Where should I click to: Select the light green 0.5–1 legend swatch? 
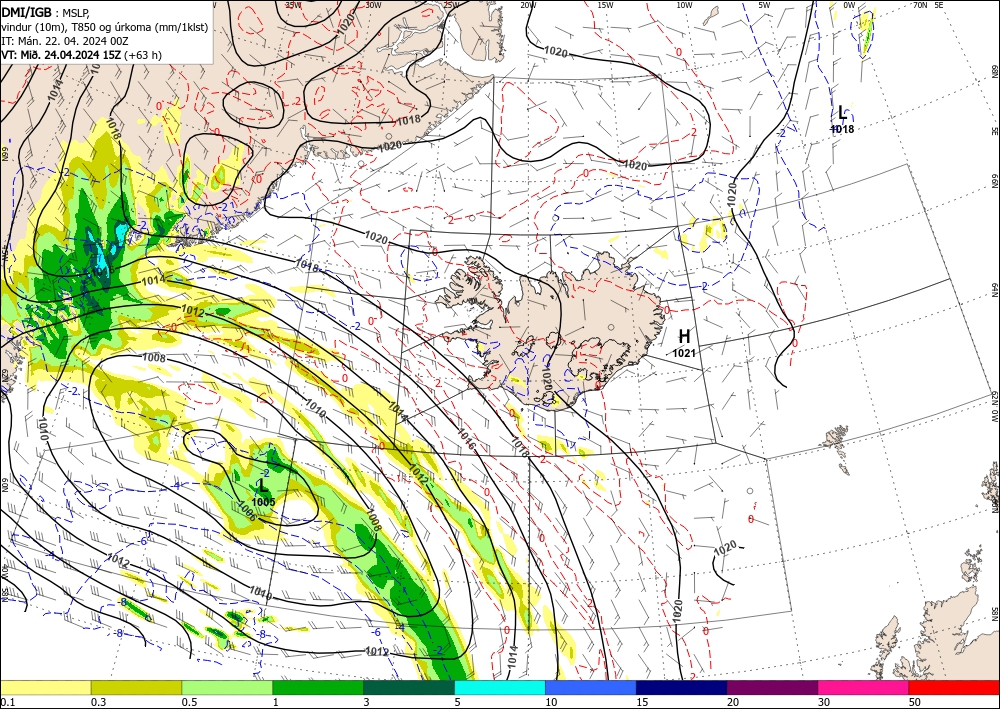coord(227,687)
